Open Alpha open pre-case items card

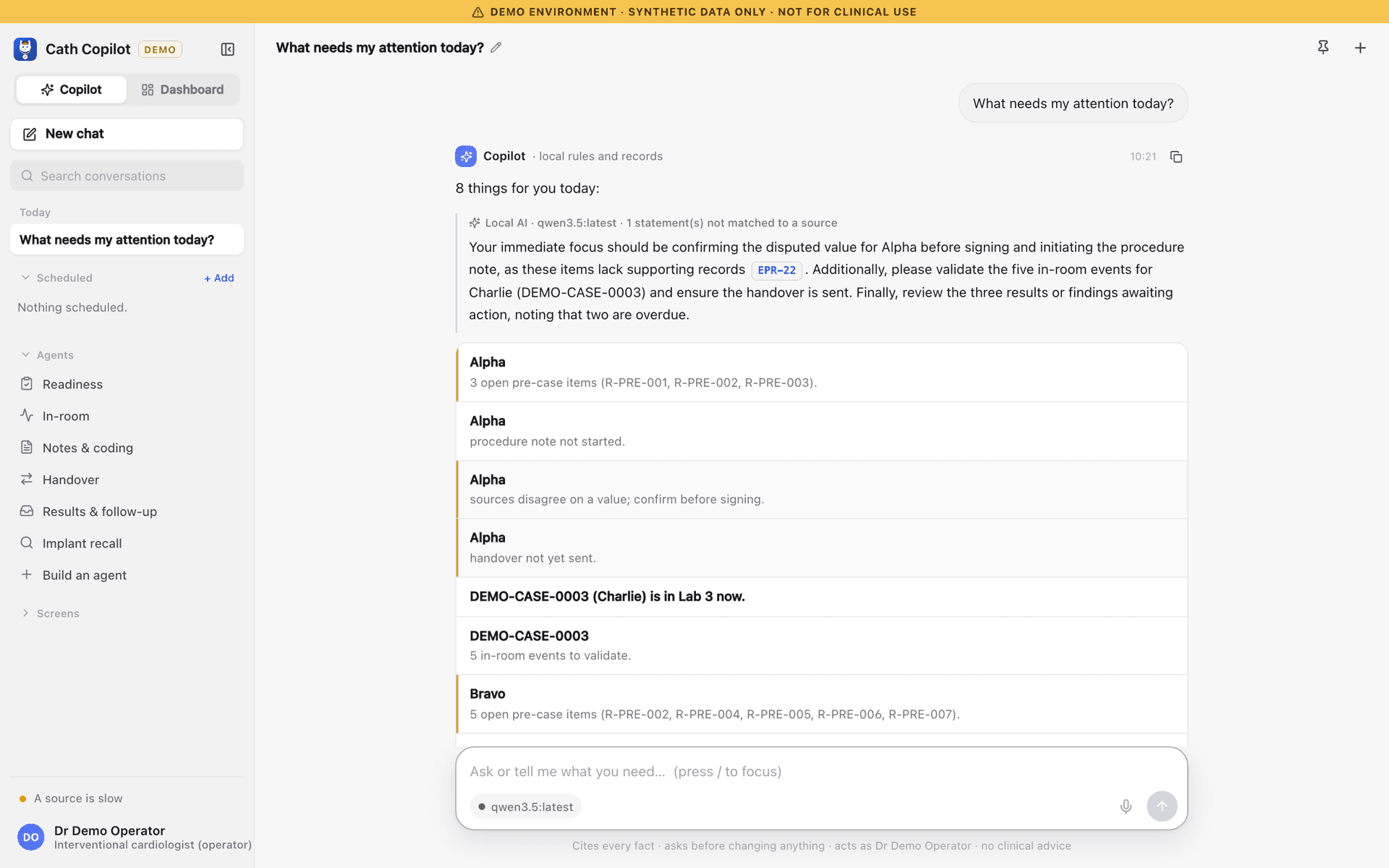(822, 373)
